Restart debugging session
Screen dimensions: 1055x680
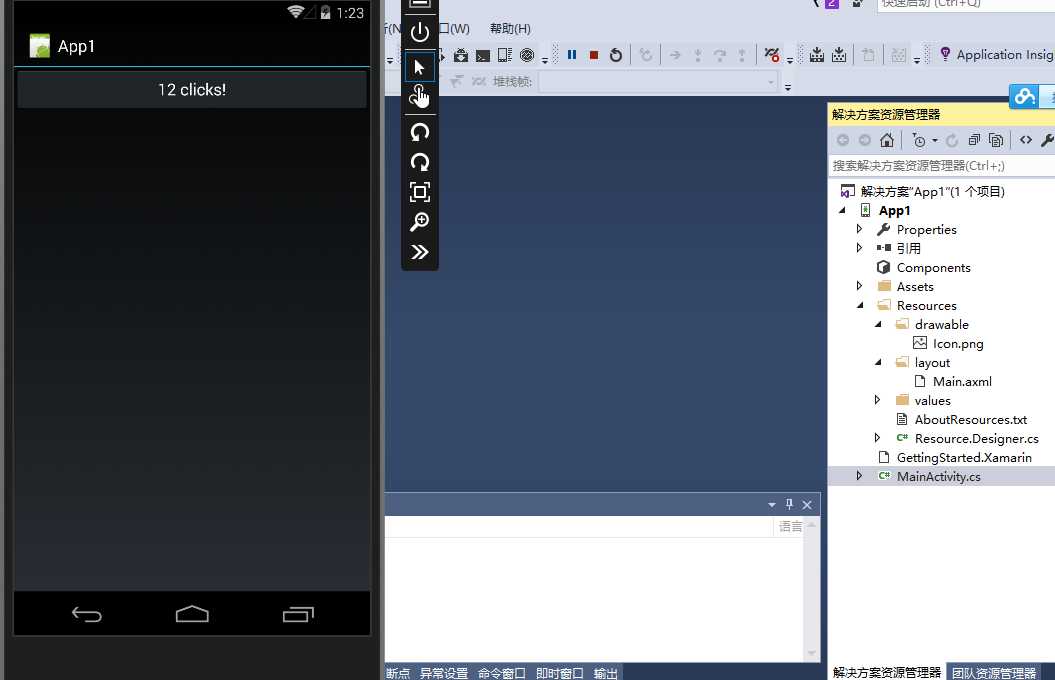pos(616,55)
